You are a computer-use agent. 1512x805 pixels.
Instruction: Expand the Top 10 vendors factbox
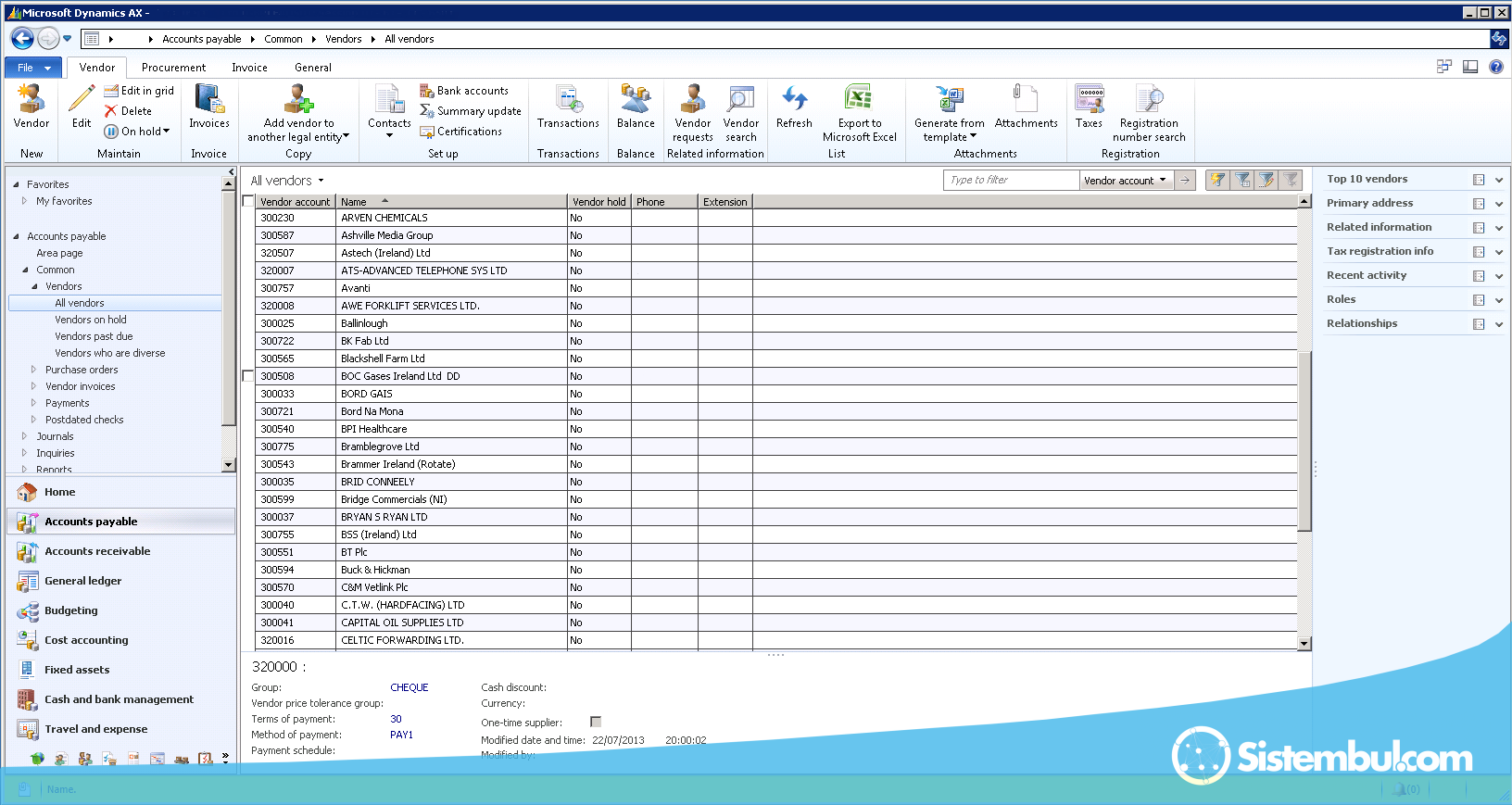tap(1498, 180)
